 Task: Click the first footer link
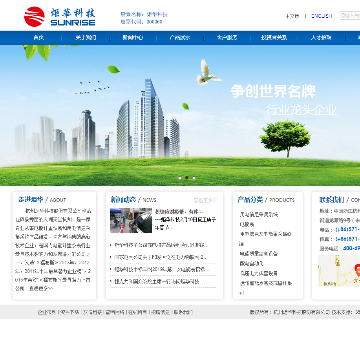coord(47,312)
